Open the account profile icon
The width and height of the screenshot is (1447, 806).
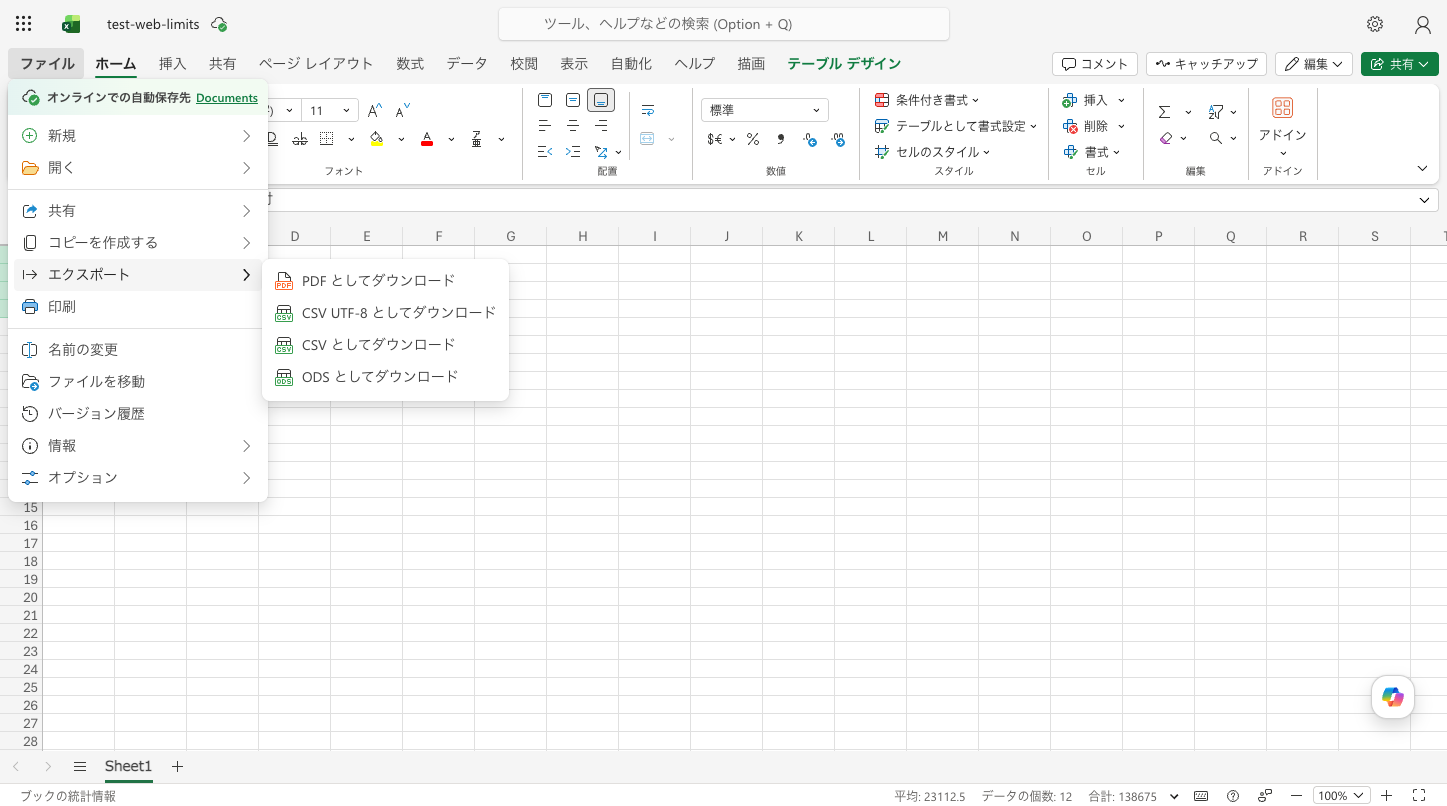[1423, 24]
